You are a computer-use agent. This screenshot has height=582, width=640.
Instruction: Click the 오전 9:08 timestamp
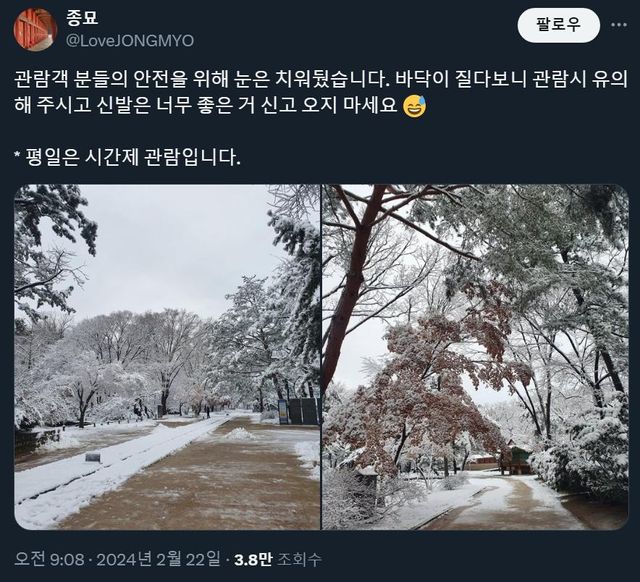(x=49, y=559)
